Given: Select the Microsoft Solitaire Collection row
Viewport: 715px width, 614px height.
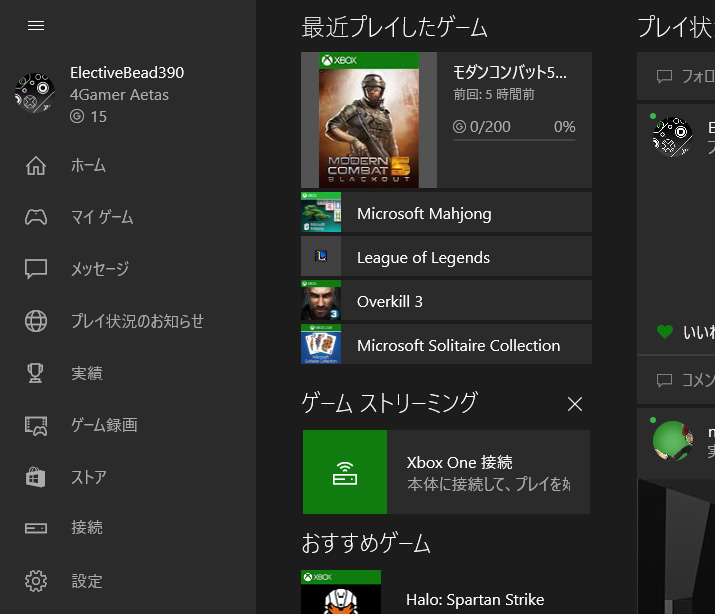Looking at the screenshot, I should (446, 344).
